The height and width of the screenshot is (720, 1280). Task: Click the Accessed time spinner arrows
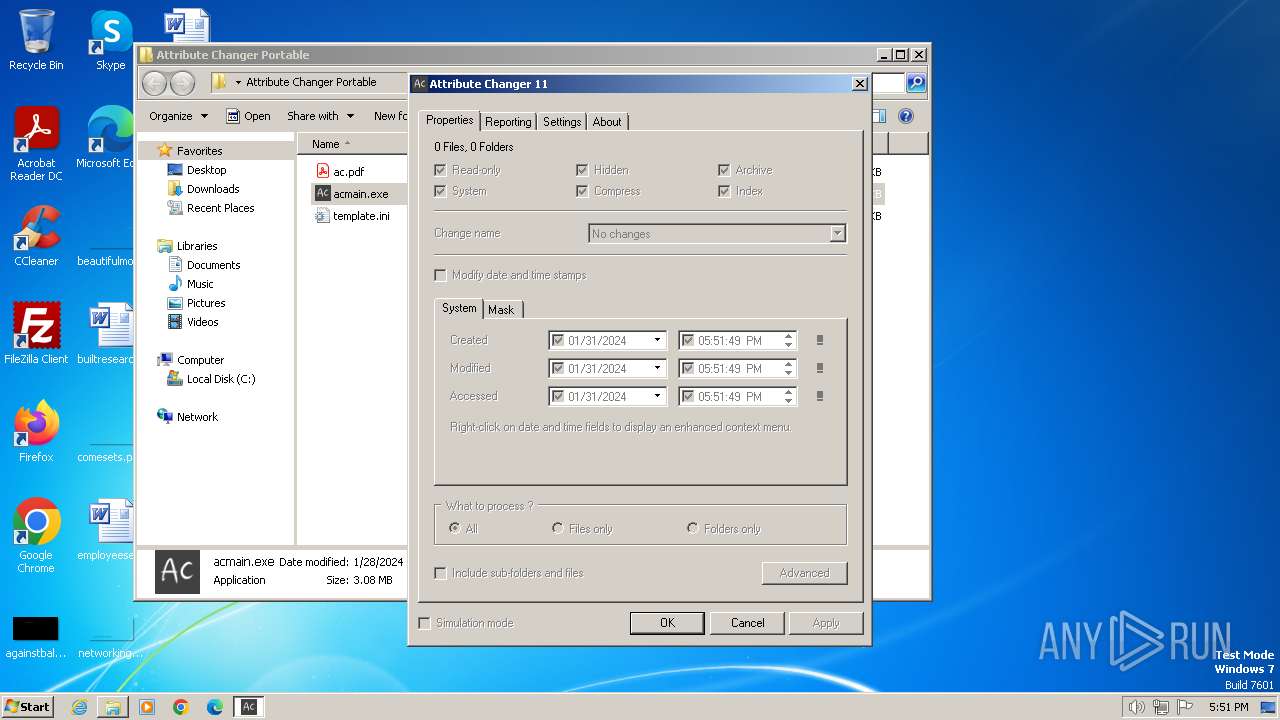(788, 396)
